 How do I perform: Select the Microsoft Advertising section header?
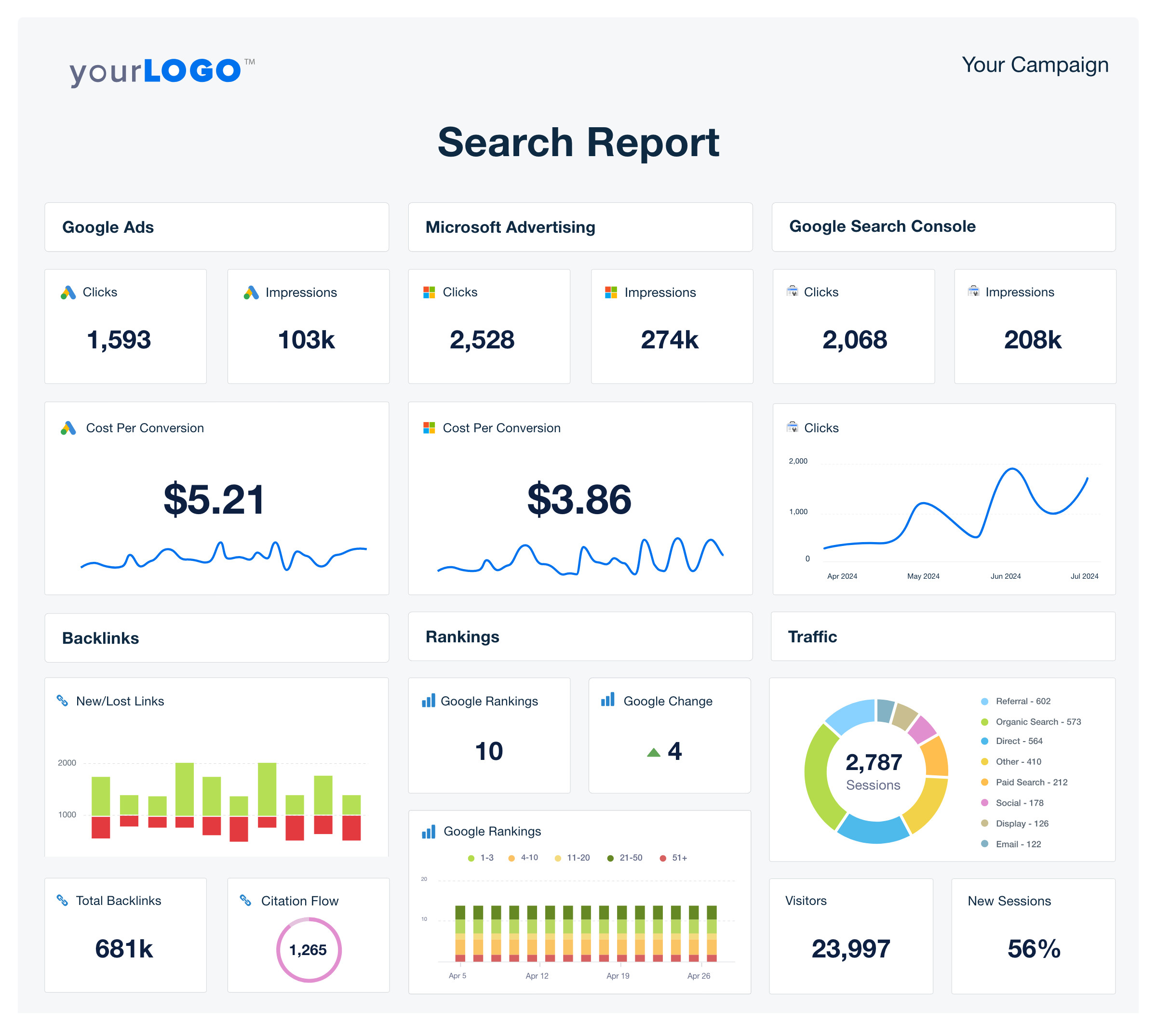click(580, 227)
